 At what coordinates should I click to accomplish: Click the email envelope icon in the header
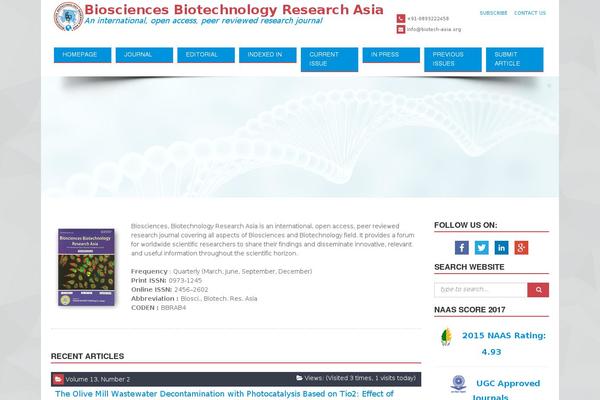[401, 29]
